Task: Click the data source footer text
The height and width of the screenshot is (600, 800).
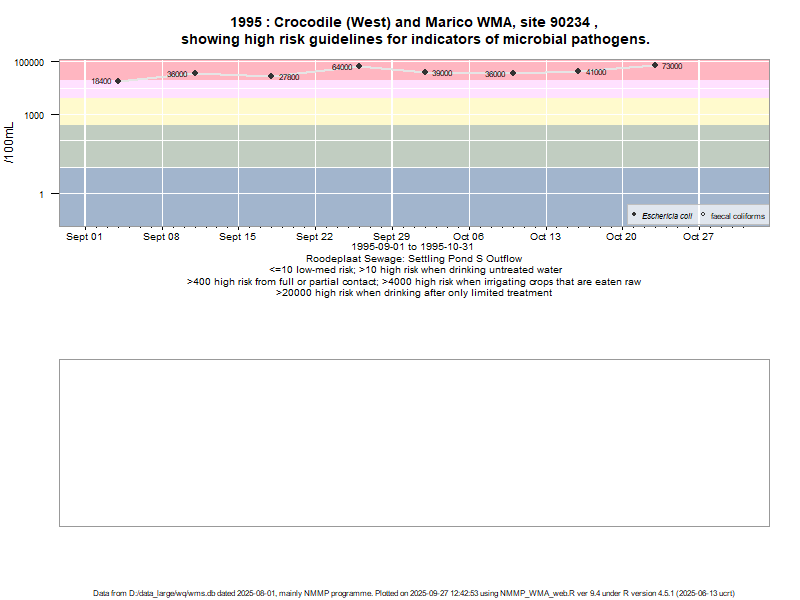Action: coord(414,593)
